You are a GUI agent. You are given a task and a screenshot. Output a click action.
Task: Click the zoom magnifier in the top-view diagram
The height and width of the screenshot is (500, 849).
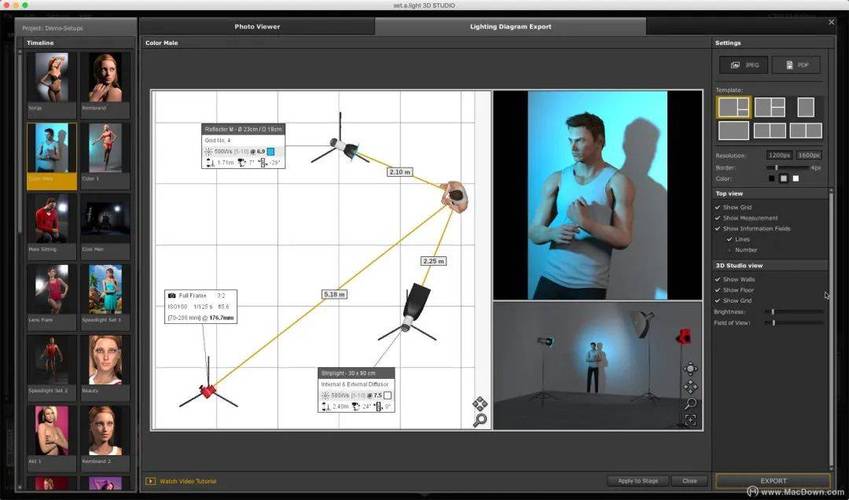click(x=479, y=420)
